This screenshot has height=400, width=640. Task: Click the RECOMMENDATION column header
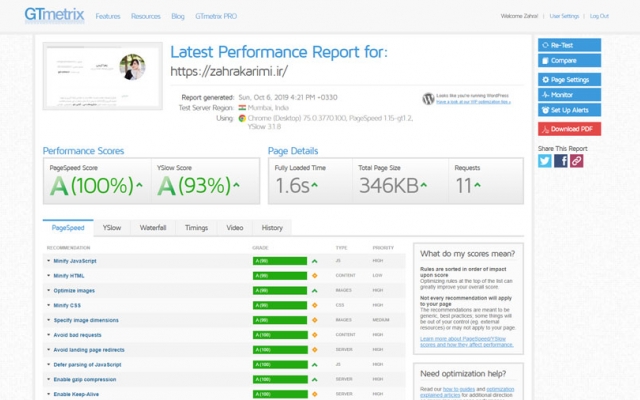point(69,248)
